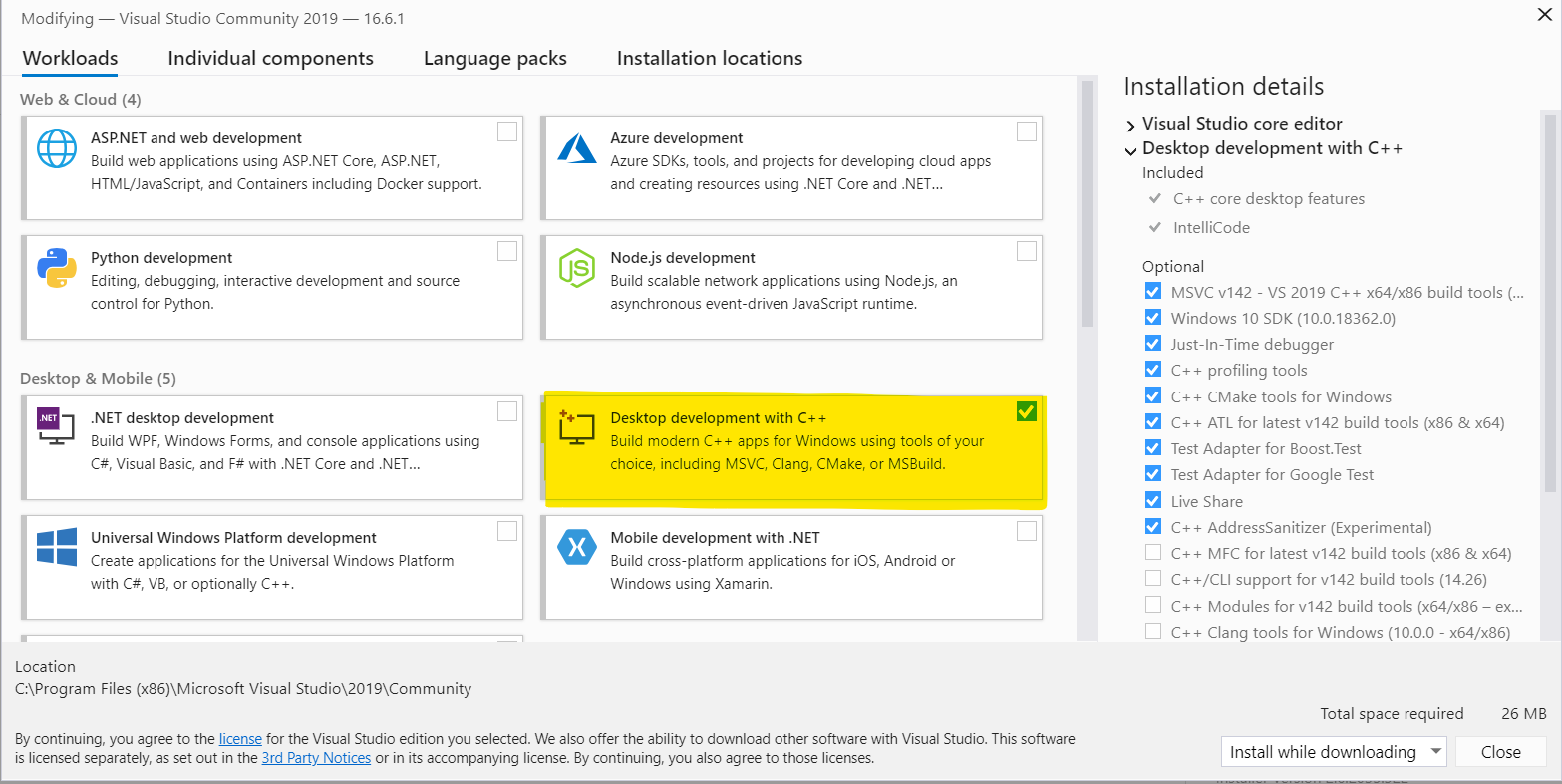Uncheck C++ ATL for latest v142
1562x784 pixels.
tap(1153, 421)
